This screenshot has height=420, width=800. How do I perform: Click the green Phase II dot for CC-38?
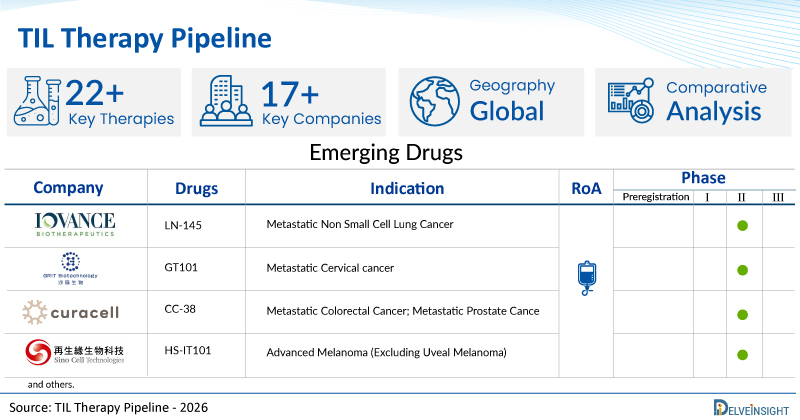[742, 314]
